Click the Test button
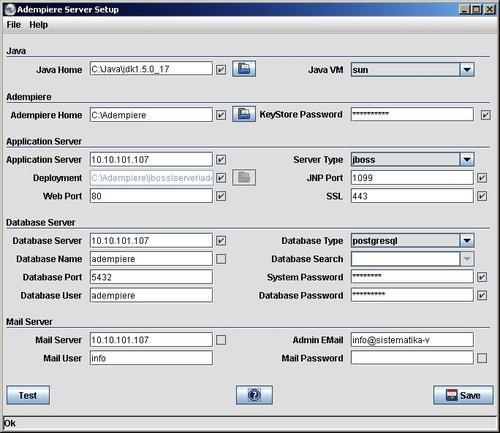Viewport: 500px width, 433px height. [28, 395]
